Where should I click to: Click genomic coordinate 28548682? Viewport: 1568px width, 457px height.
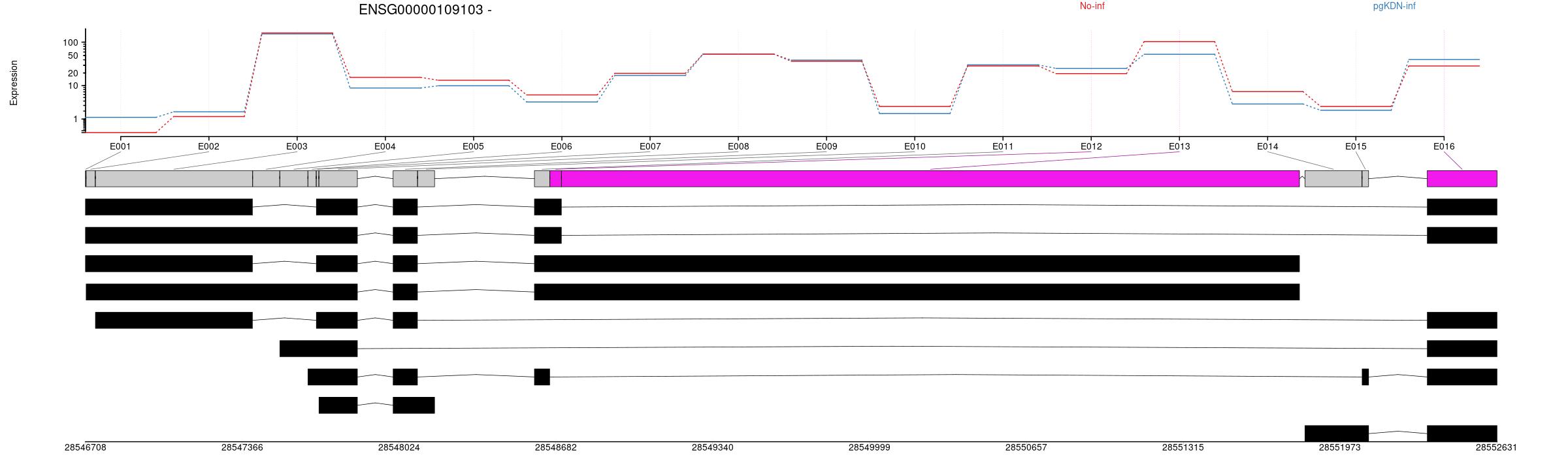tap(556, 448)
